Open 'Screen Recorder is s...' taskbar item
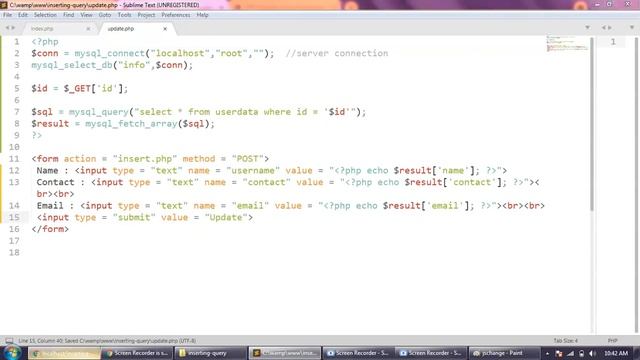 click(138, 353)
